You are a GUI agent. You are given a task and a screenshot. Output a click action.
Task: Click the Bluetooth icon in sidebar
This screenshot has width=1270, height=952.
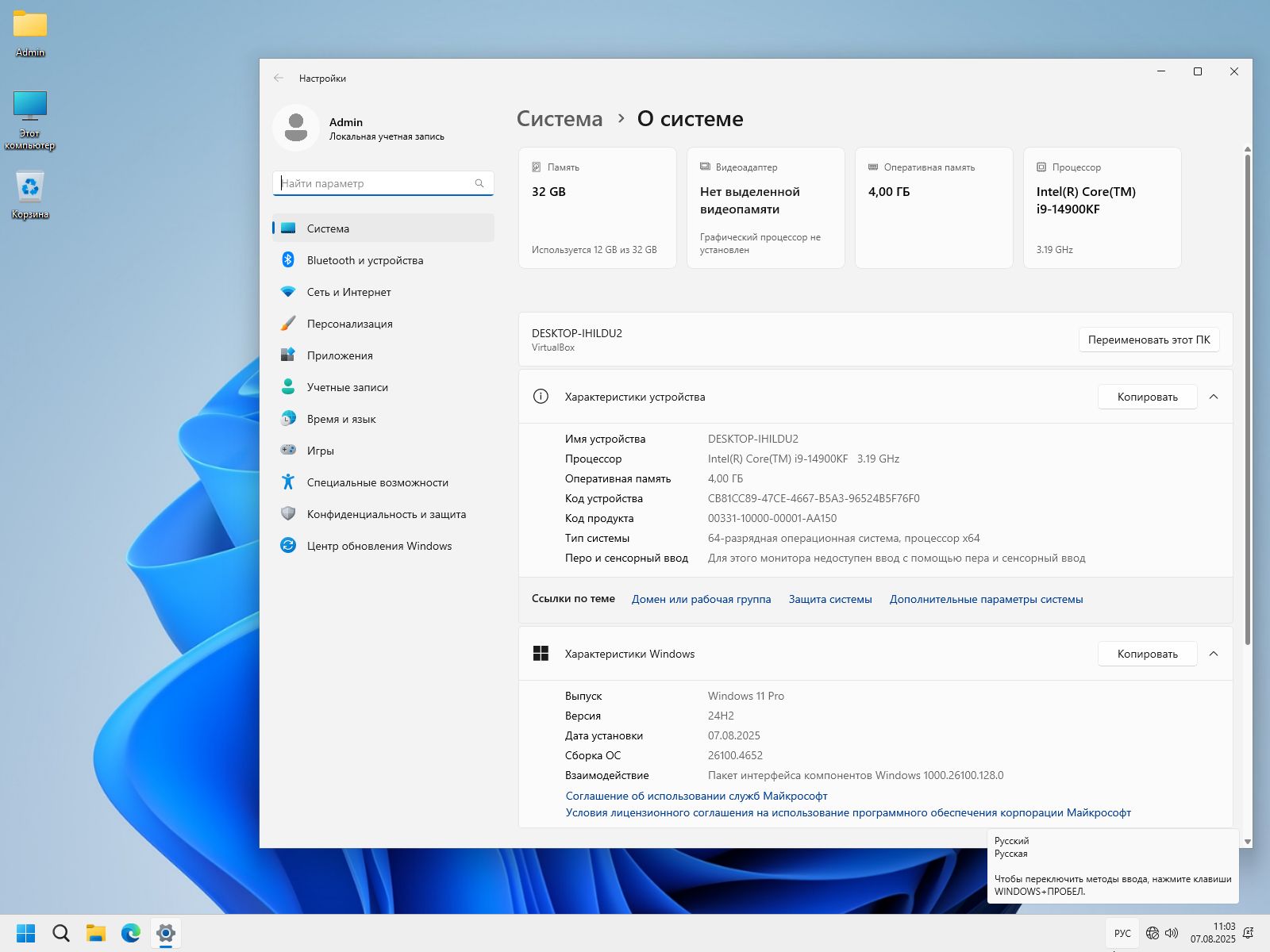[288, 260]
